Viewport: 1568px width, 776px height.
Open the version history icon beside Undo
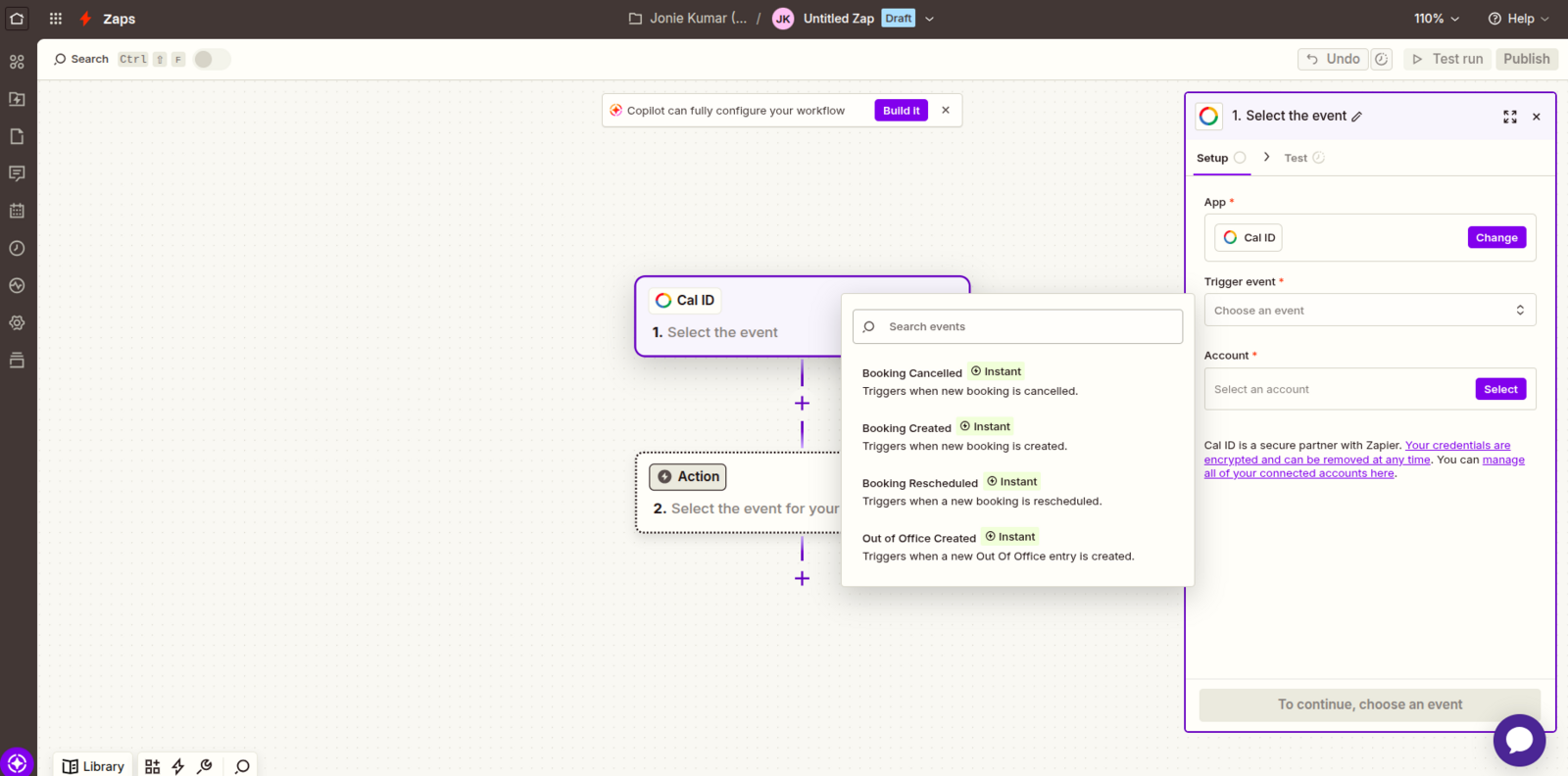click(x=1381, y=59)
